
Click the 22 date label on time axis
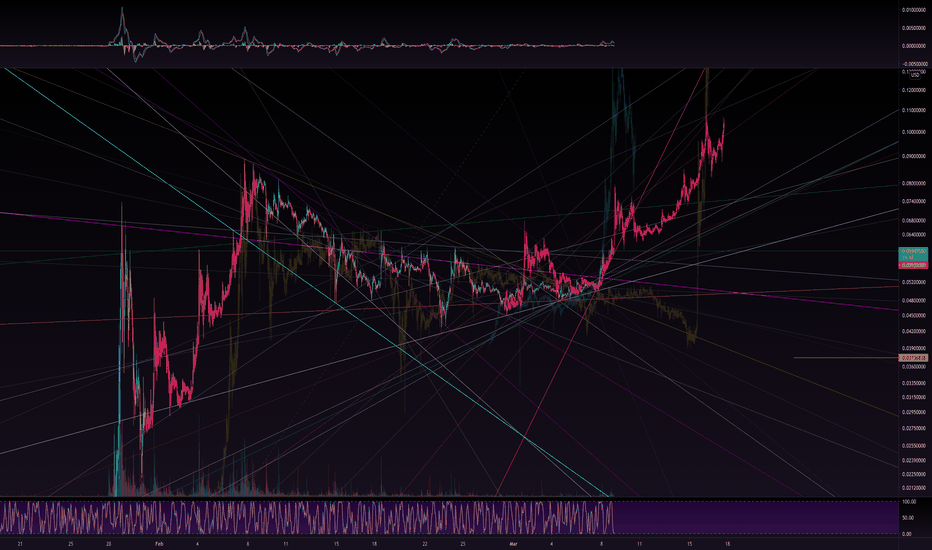point(425,543)
